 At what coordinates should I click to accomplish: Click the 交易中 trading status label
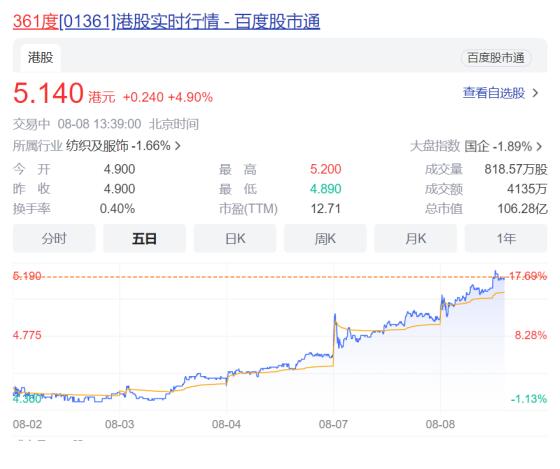[x=31, y=124]
